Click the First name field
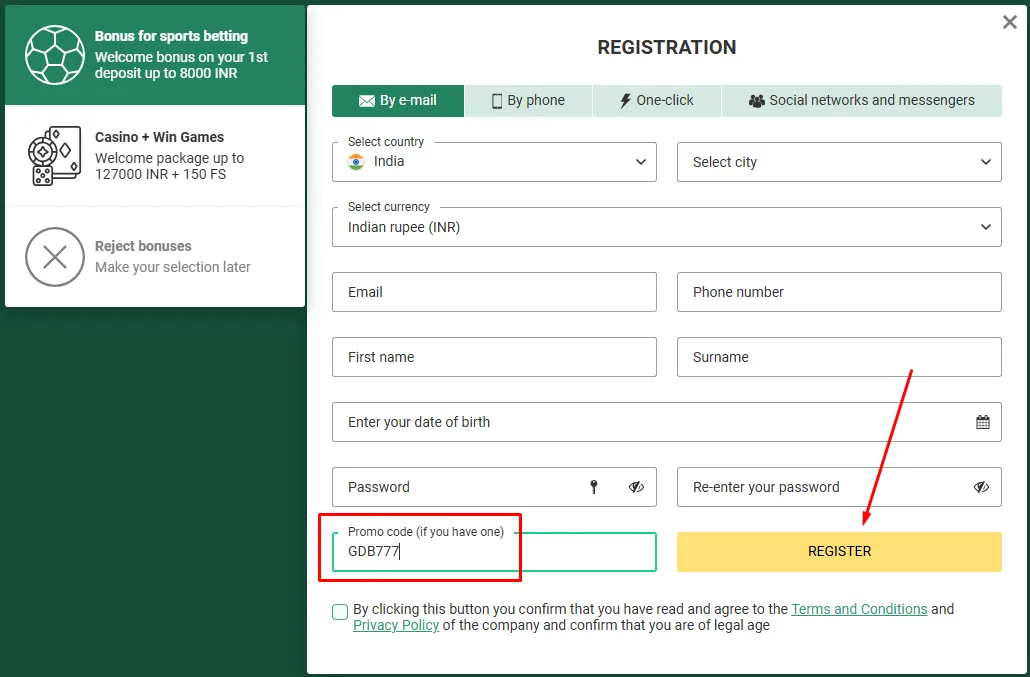The width and height of the screenshot is (1030, 677). click(494, 357)
